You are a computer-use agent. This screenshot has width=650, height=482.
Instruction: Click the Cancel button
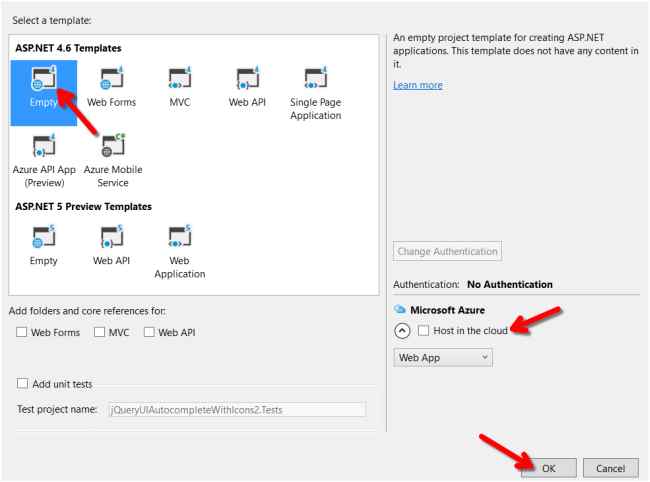click(x=611, y=468)
